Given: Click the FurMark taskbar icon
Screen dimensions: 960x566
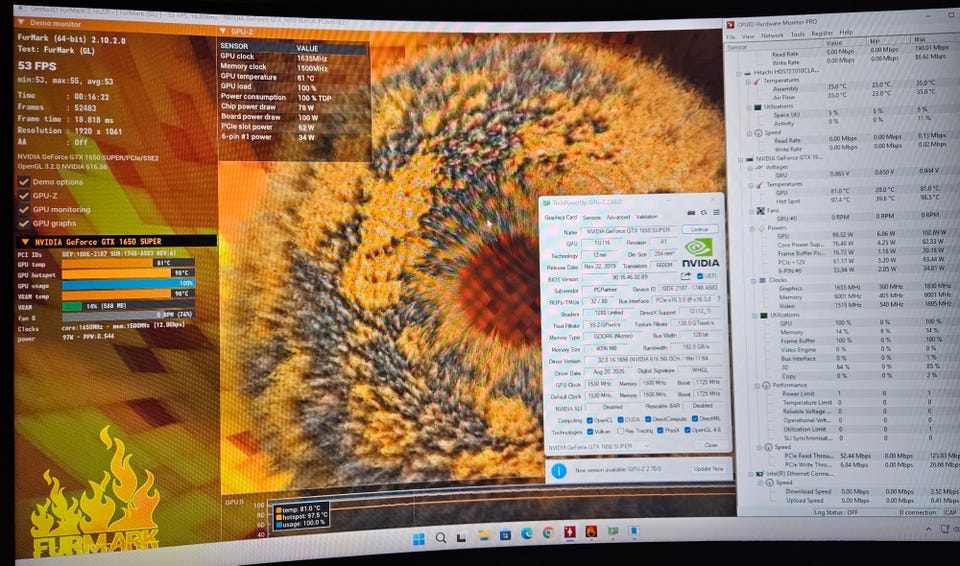Looking at the screenshot, I should pos(591,530).
